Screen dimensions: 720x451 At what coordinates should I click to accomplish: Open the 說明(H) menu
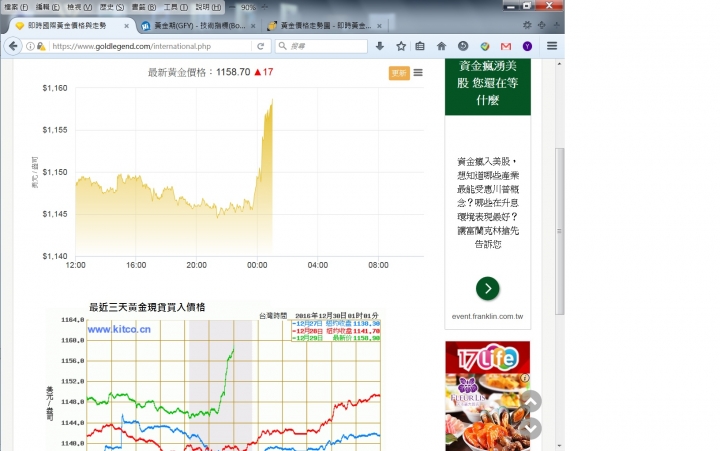(x=208, y=7)
